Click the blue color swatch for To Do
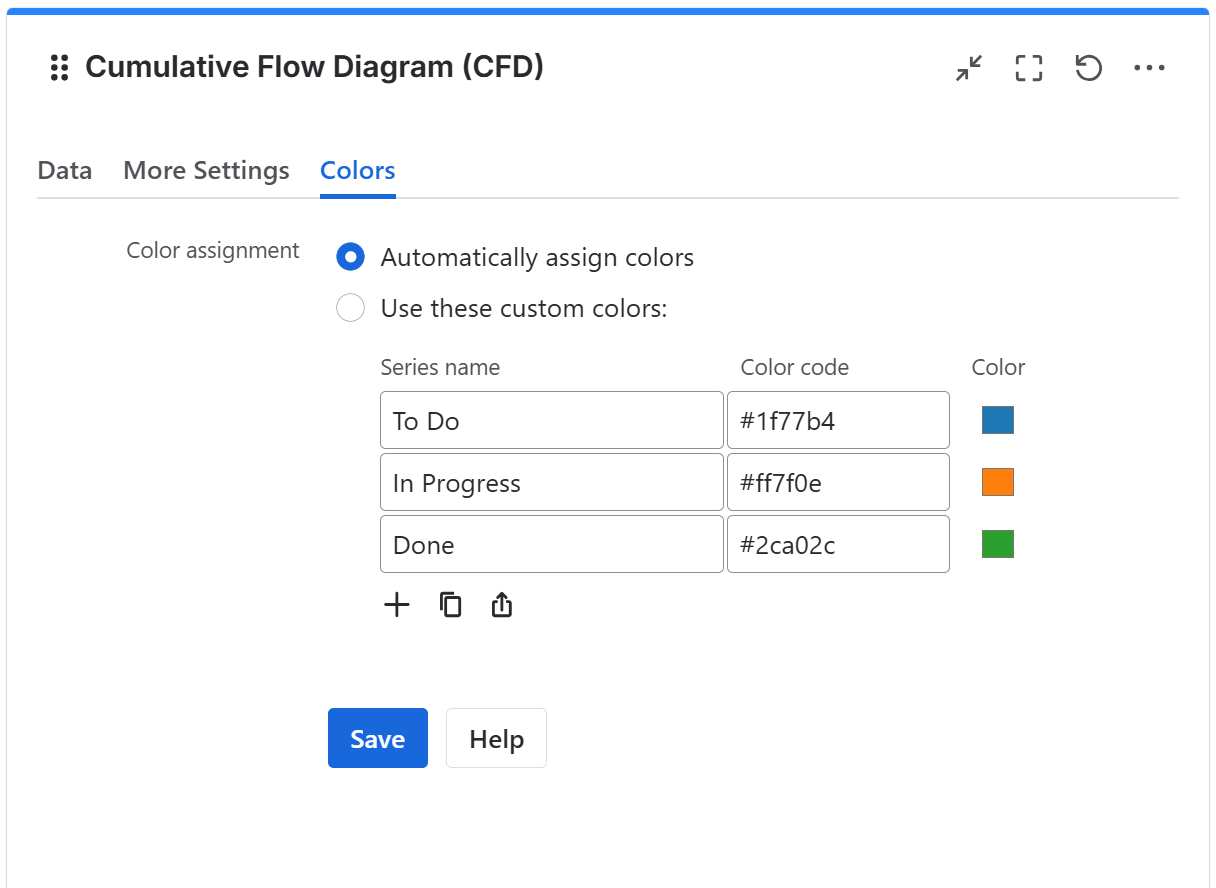This screenshot has height=888, width=1216. tap(997, 419)
